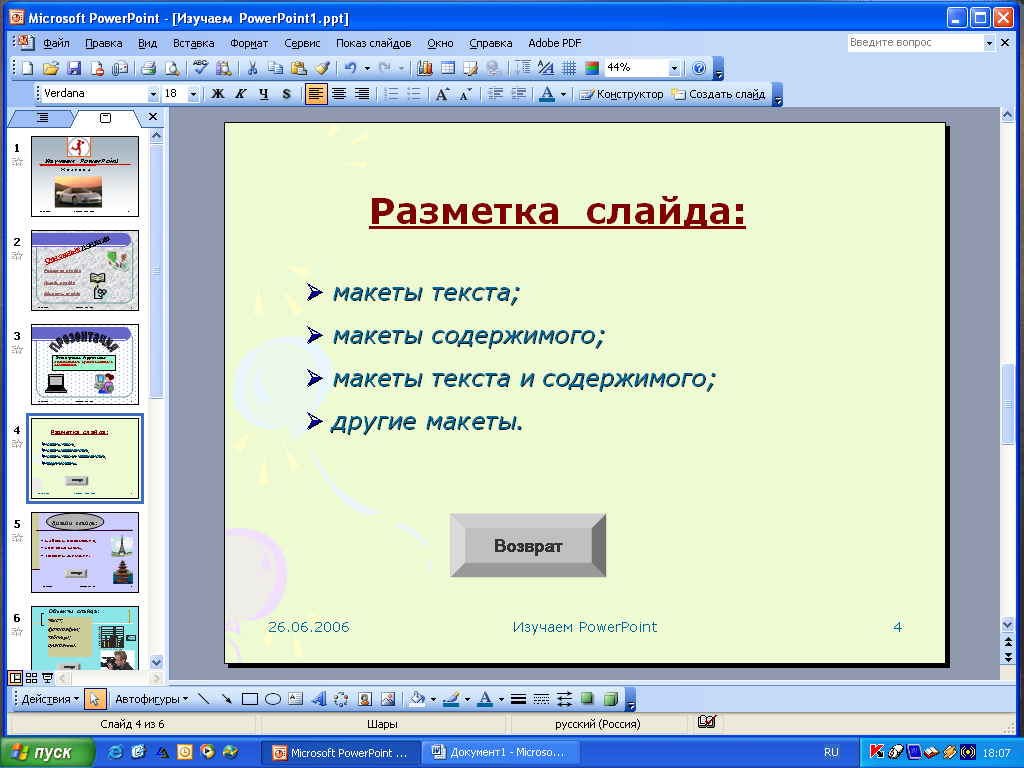Select the Line drawing tool
1024x768 pixels.
coord(203,699)
